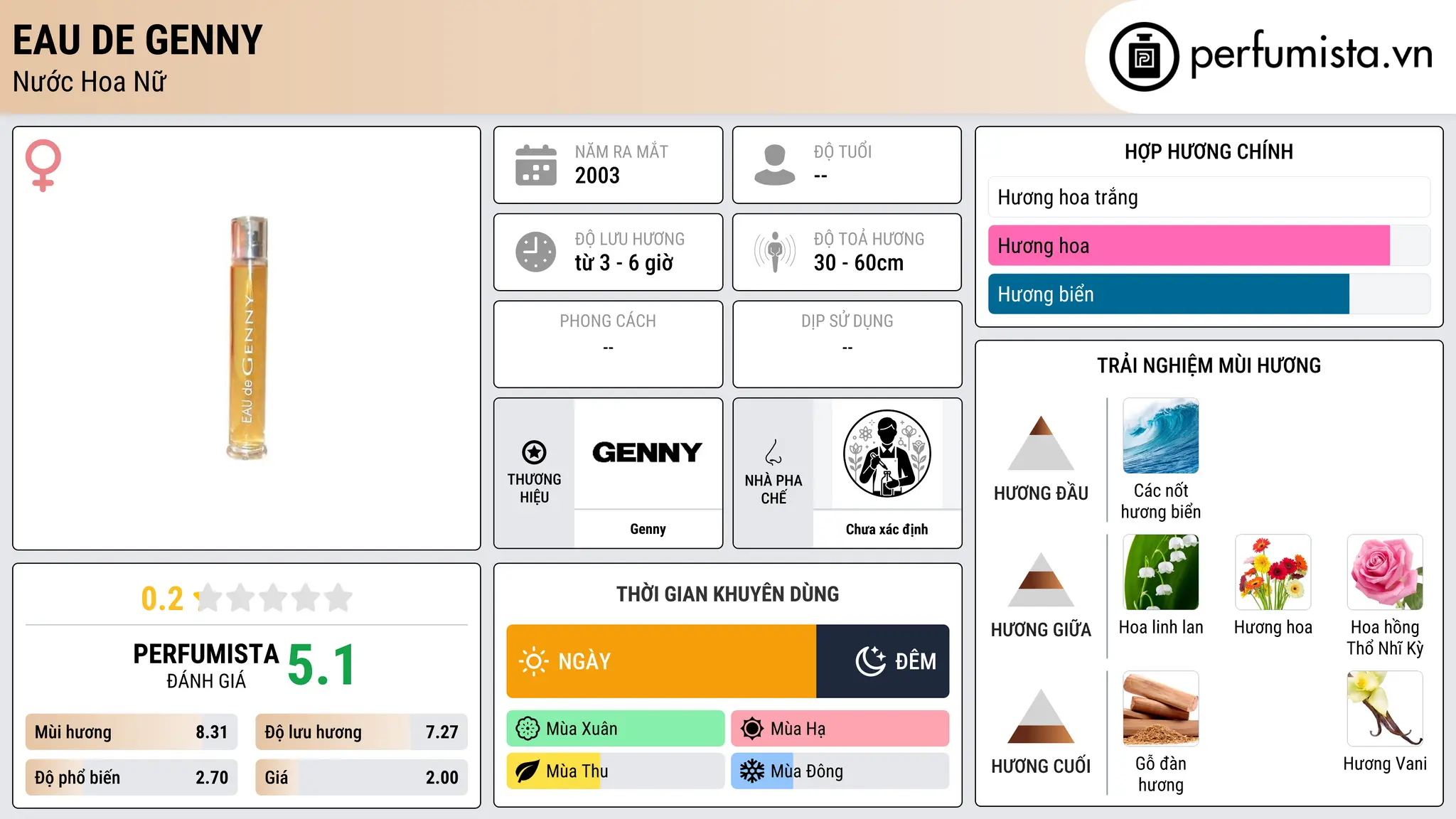The width and height of the screenshot is (1456, 819).
Task: Click the Nước Hoa Nữ subtitle
Action: click(x=90, y=82)
